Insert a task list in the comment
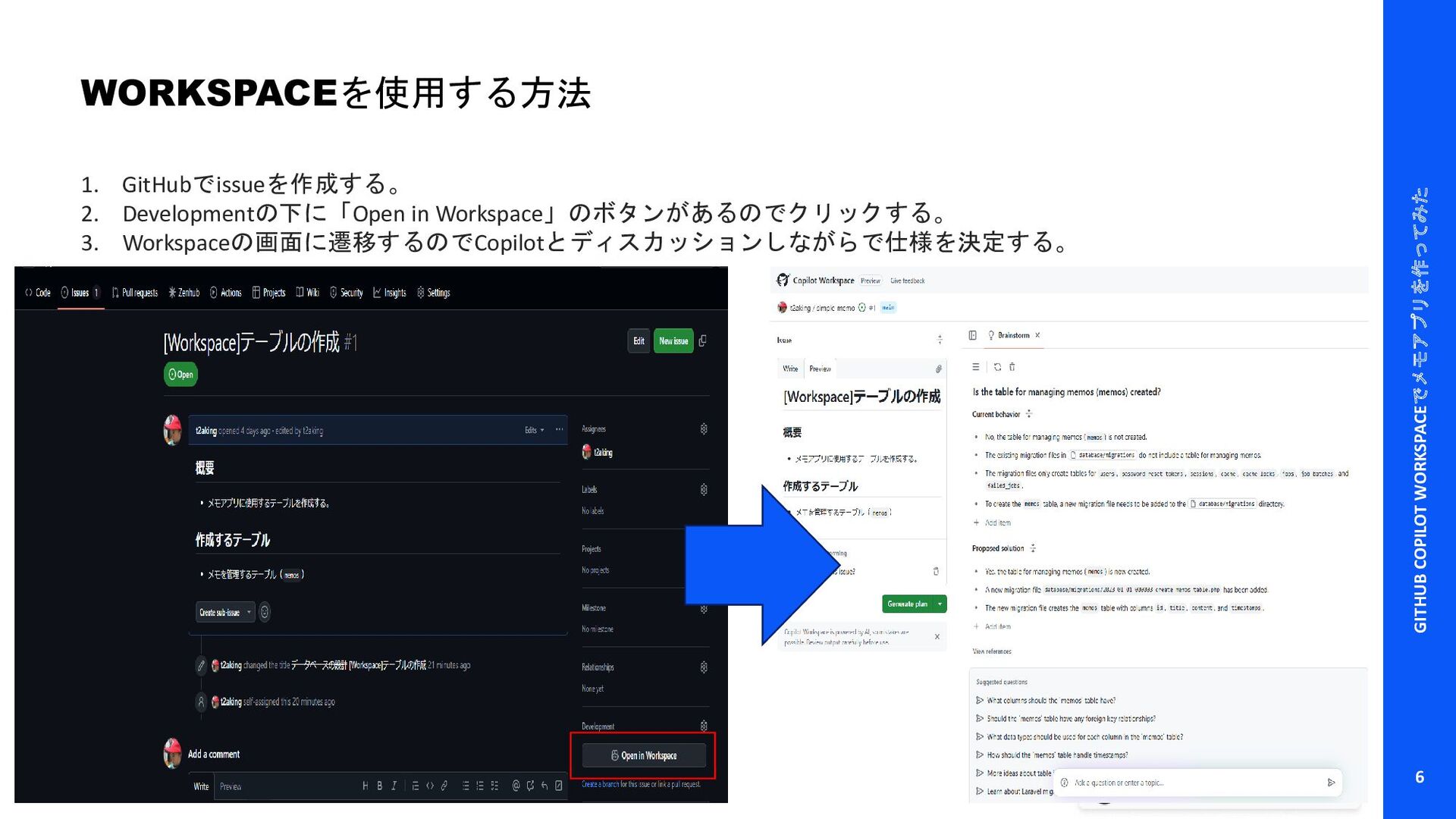The height and width of the screenshot is (819, 1456). [x=494, y=786]
